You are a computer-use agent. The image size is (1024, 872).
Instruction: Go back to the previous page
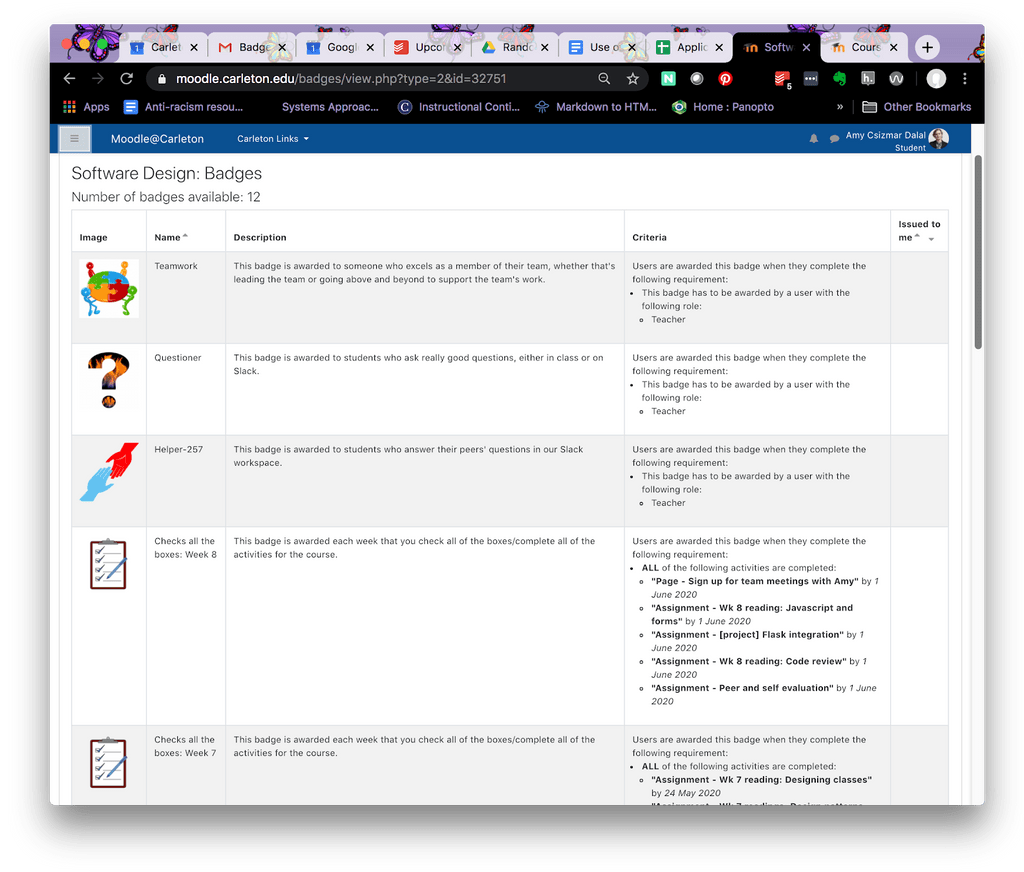pyautogui.click(x=69, y=78)
